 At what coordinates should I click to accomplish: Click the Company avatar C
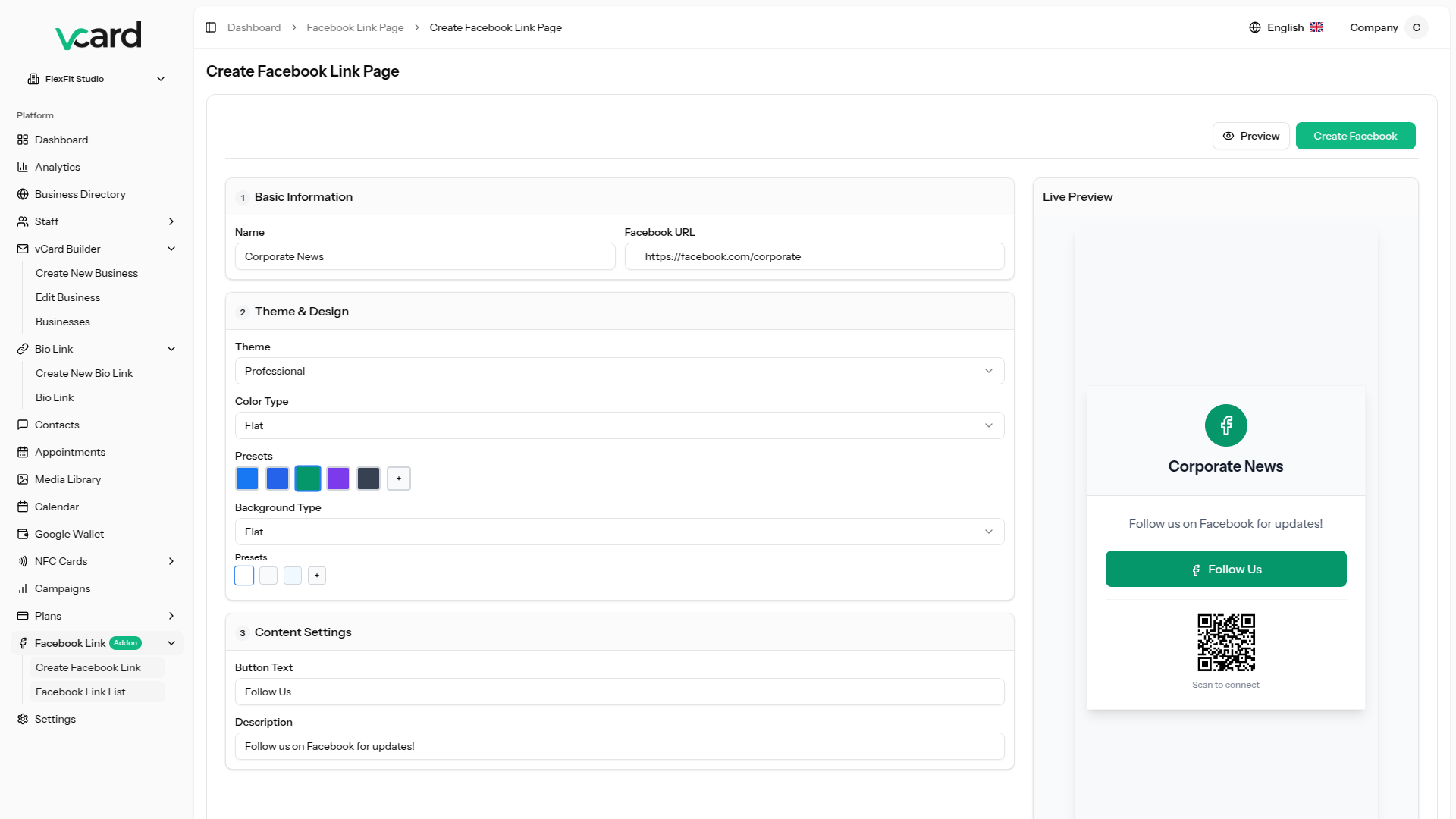(x=1416, y=27)
